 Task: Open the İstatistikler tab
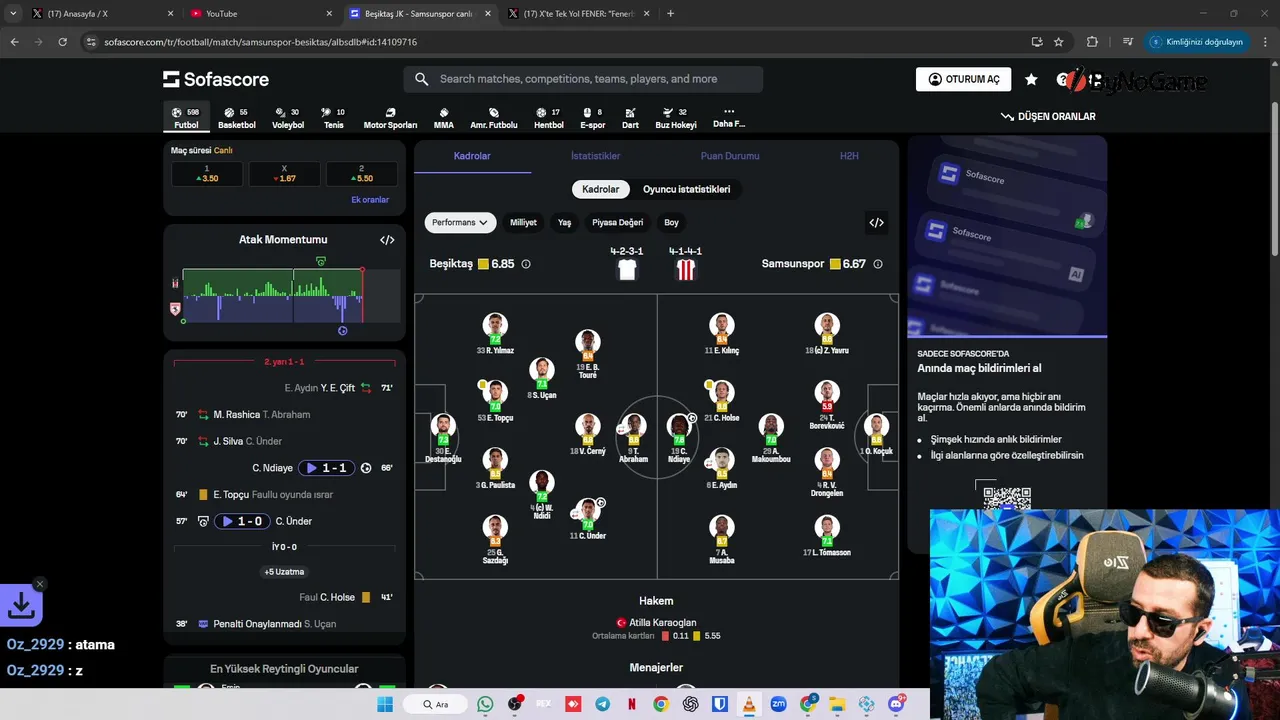tap(596, 156)
